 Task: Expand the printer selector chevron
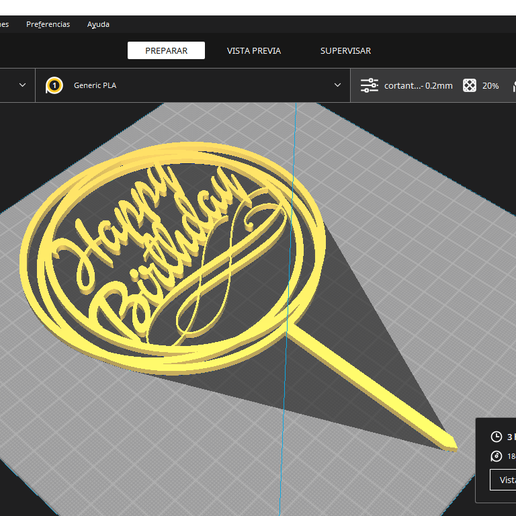tap(22, 85)
